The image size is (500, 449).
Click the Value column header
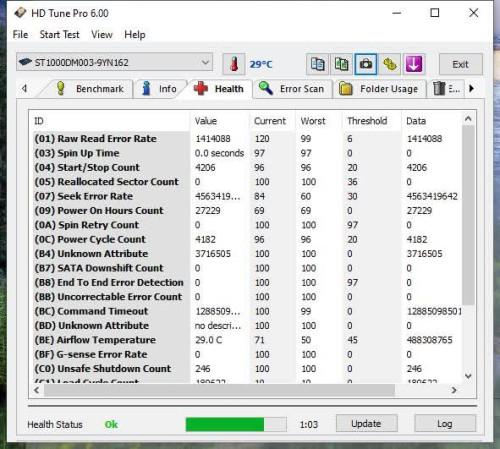click(x=219, y=121)
